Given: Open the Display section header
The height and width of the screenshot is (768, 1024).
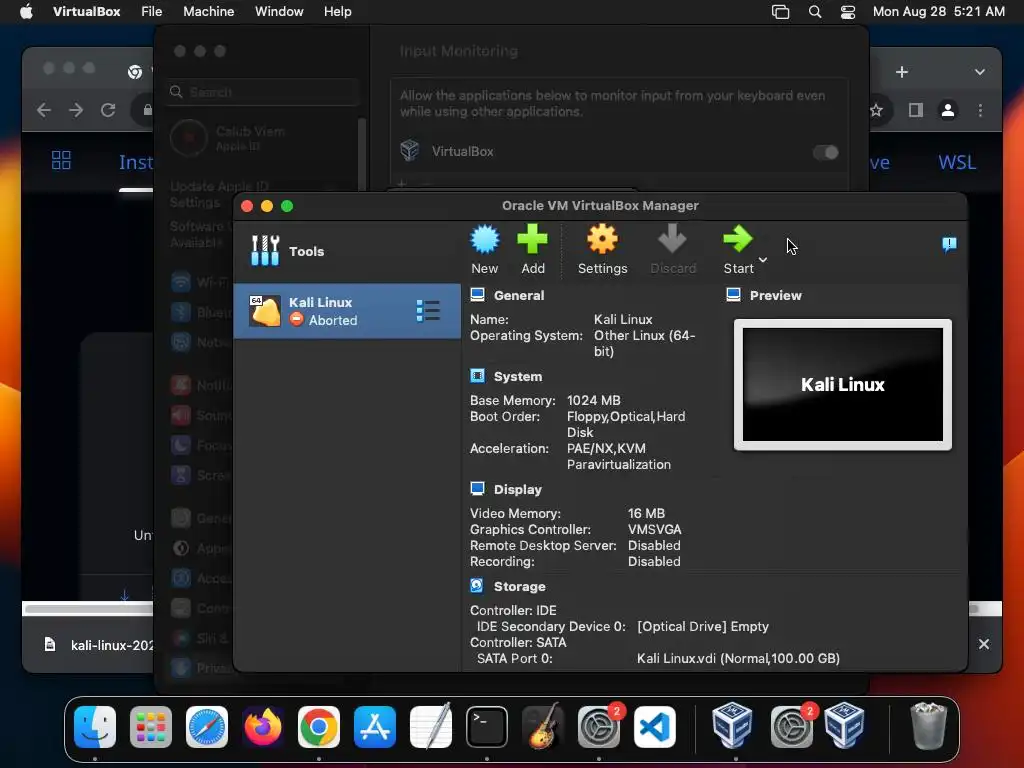Looking at the screenshot, I should coord(517,489).
